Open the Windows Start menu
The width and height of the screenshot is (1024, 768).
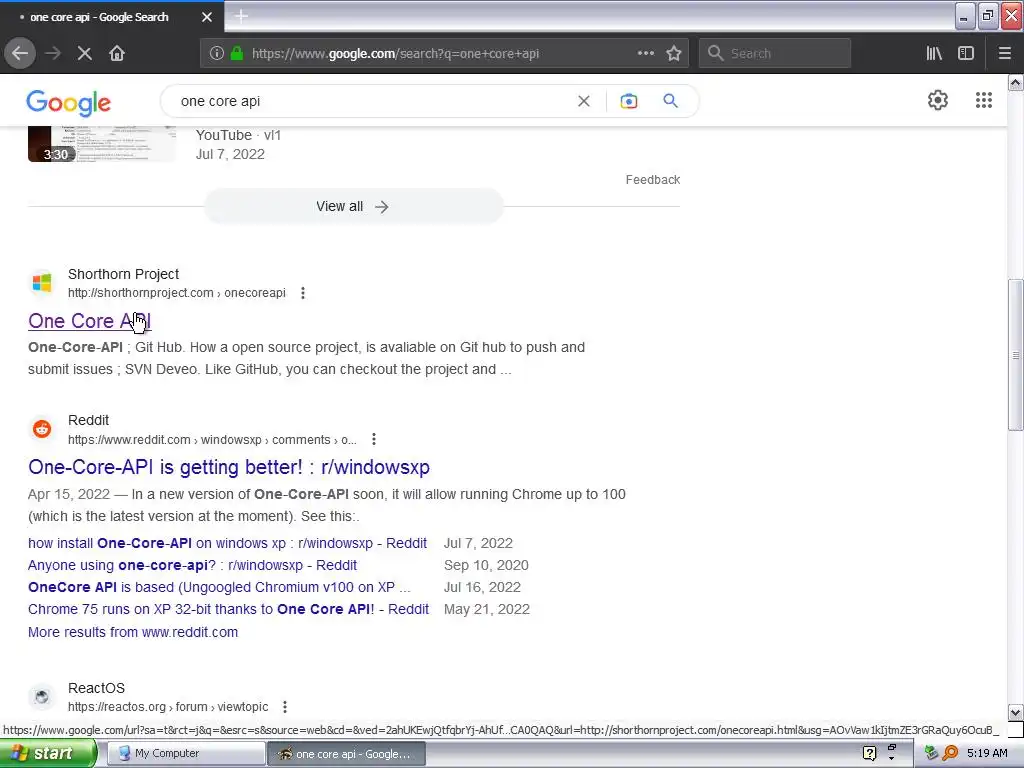(47, 754)
